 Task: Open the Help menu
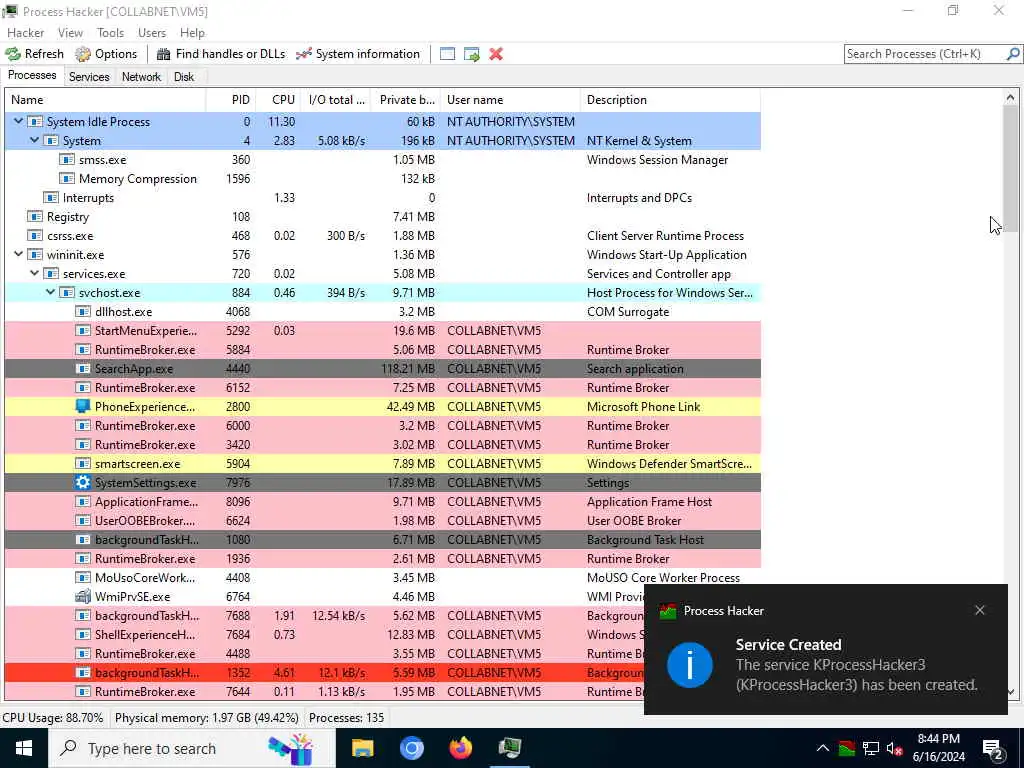(x=192, y=33)
